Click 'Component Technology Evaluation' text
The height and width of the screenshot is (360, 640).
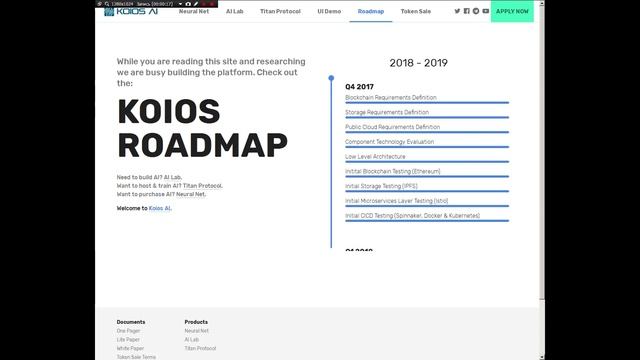click(389, 142)
